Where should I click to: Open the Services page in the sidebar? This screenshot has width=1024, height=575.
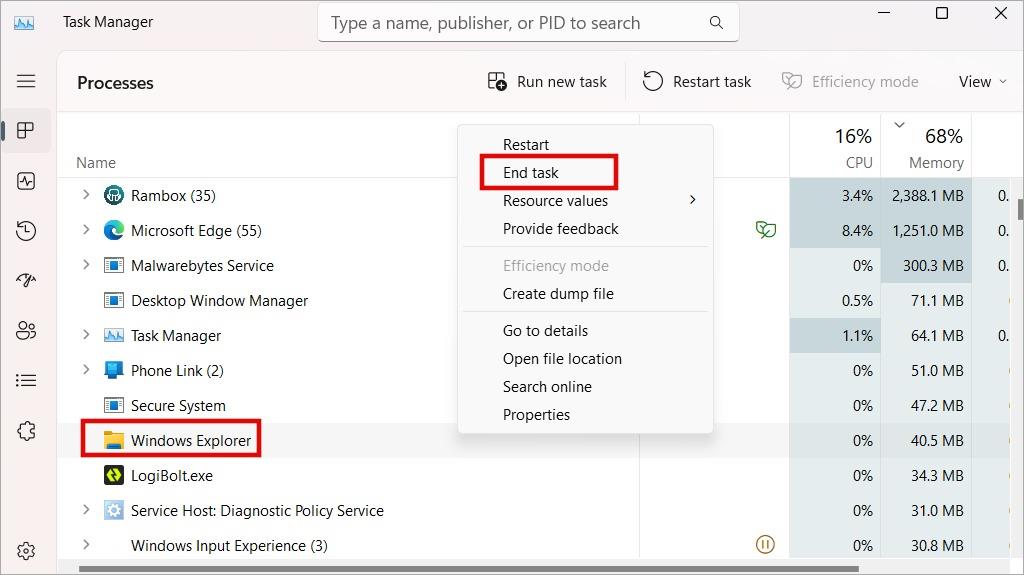point(26,431)
